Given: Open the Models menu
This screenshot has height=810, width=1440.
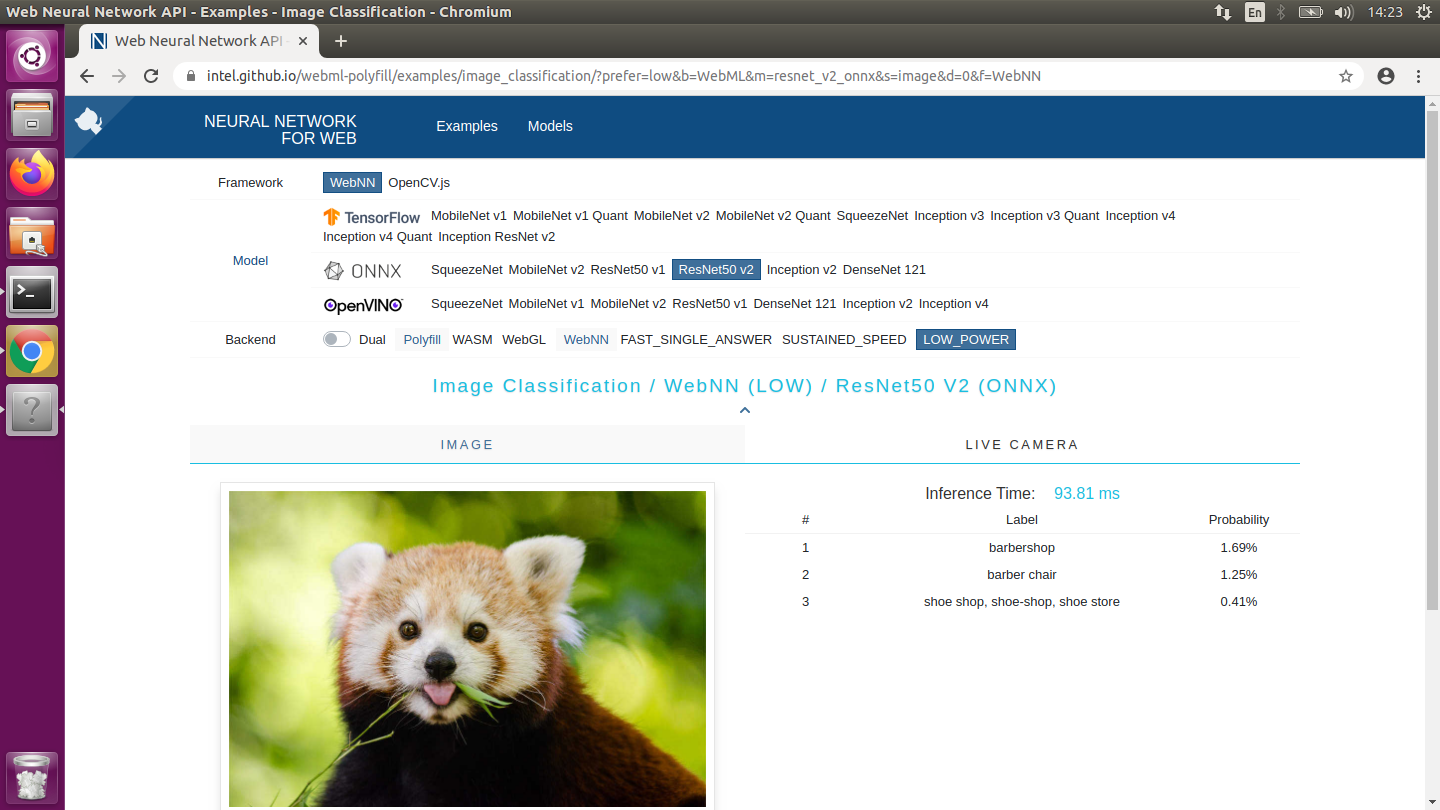Looking at the screenshot, I should click(x=550, y=126).
